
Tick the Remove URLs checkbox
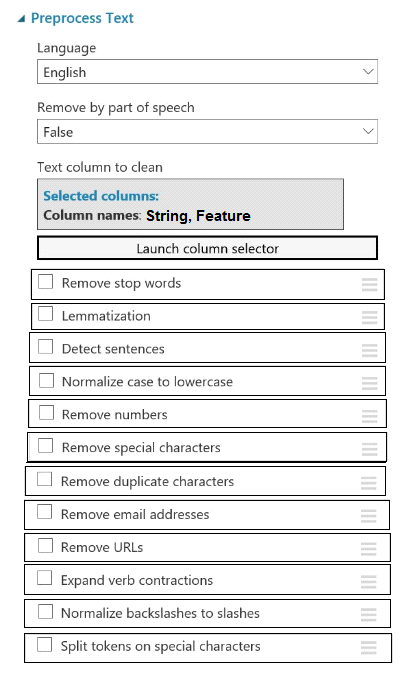45,546
